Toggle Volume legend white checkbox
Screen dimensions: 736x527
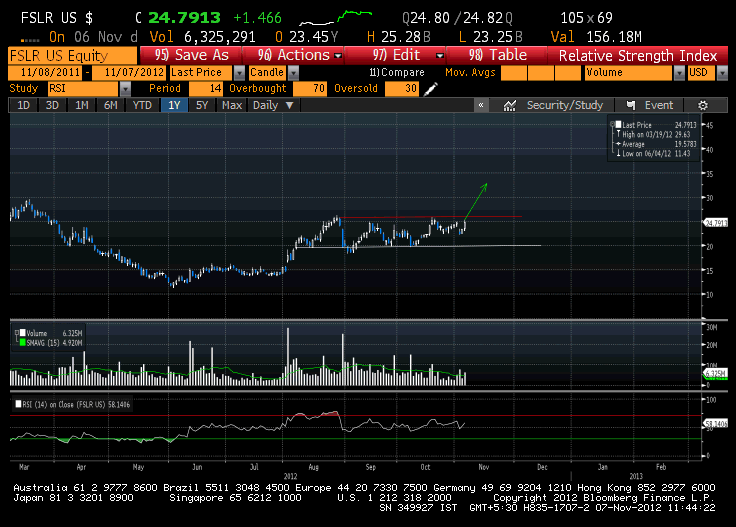pos(22,333)
